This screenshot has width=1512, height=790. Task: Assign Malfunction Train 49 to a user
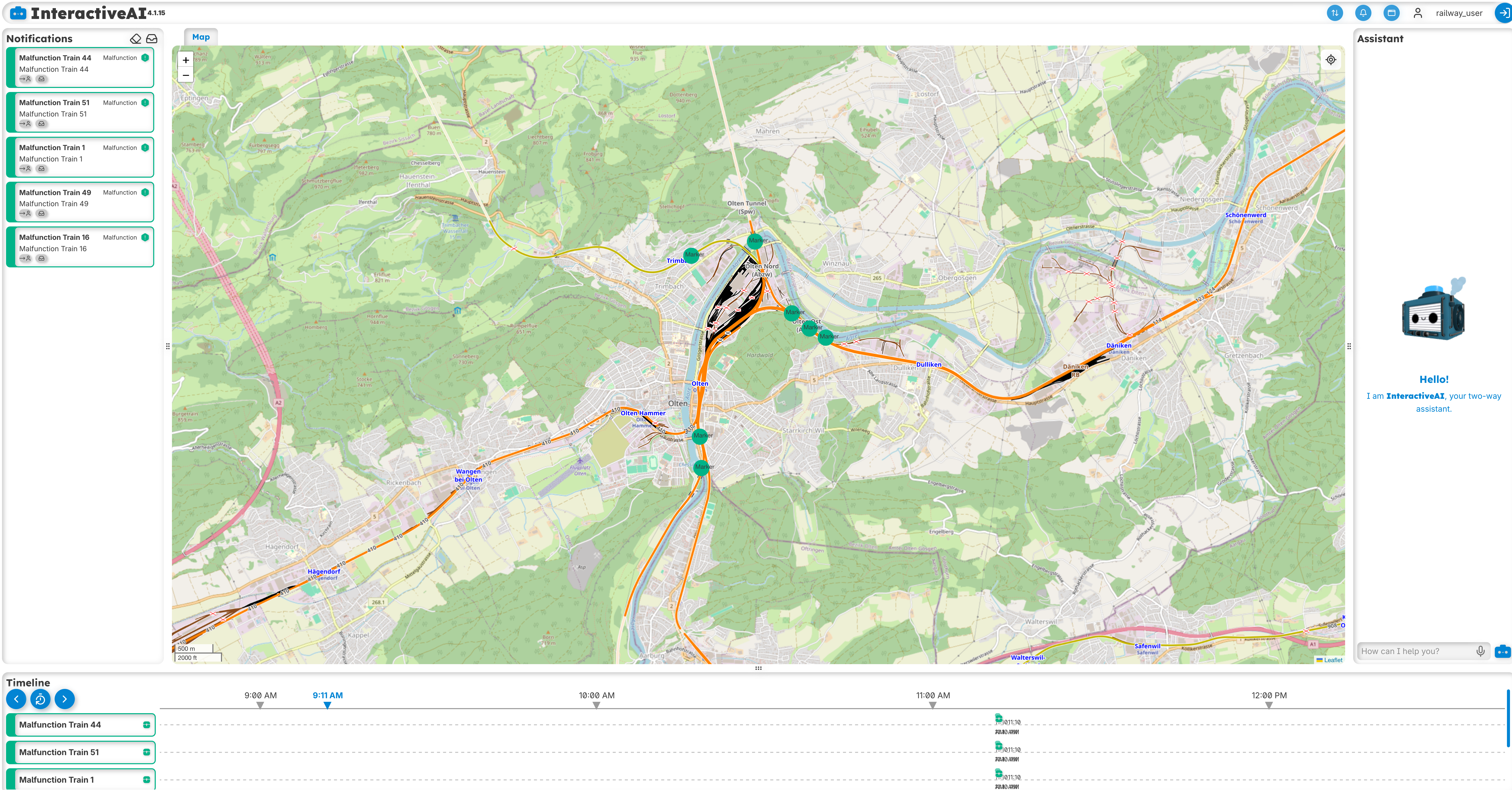pos(25,214)
